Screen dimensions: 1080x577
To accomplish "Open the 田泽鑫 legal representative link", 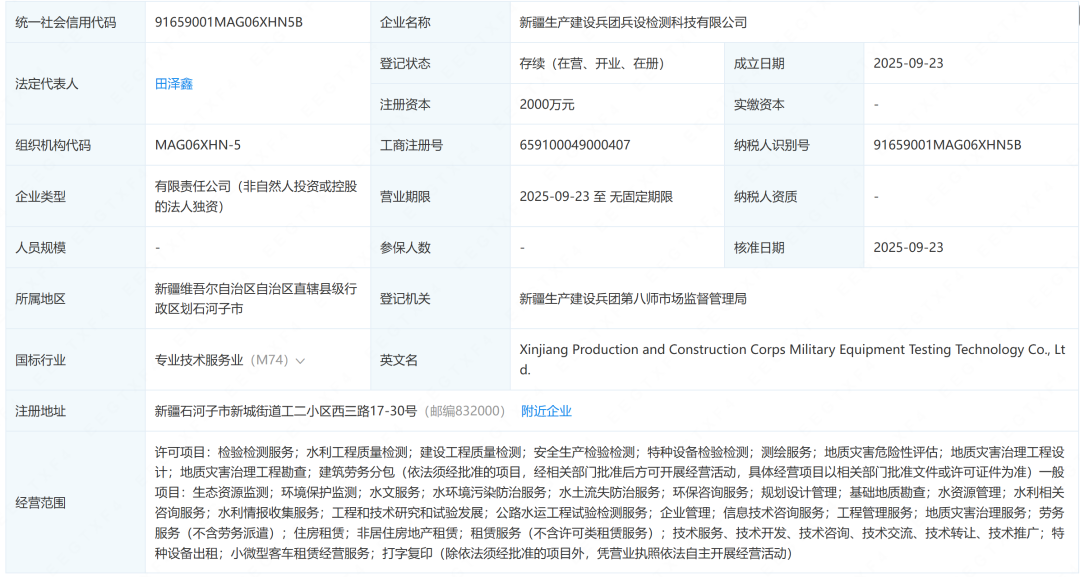I will [172, 83].
